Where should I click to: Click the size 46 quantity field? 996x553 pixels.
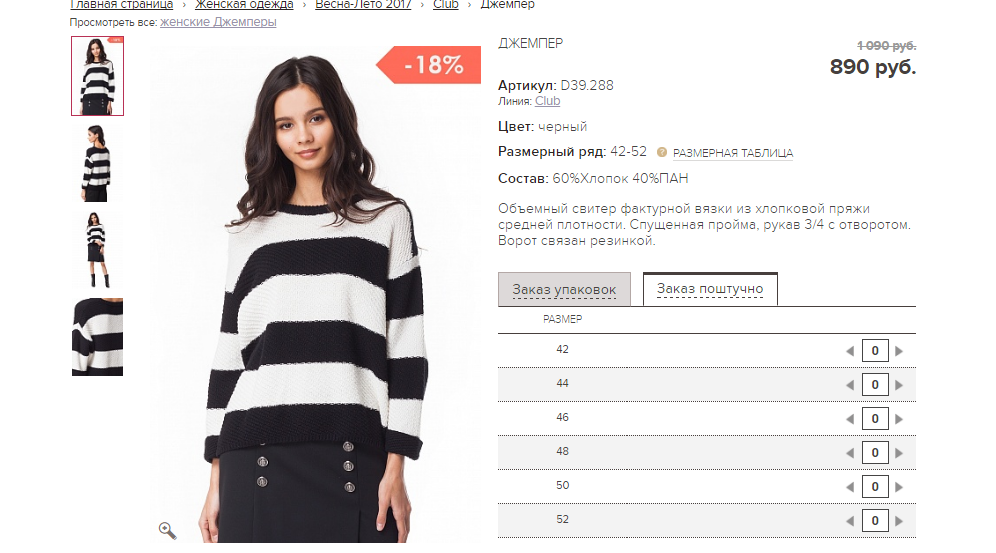[875, 418]
